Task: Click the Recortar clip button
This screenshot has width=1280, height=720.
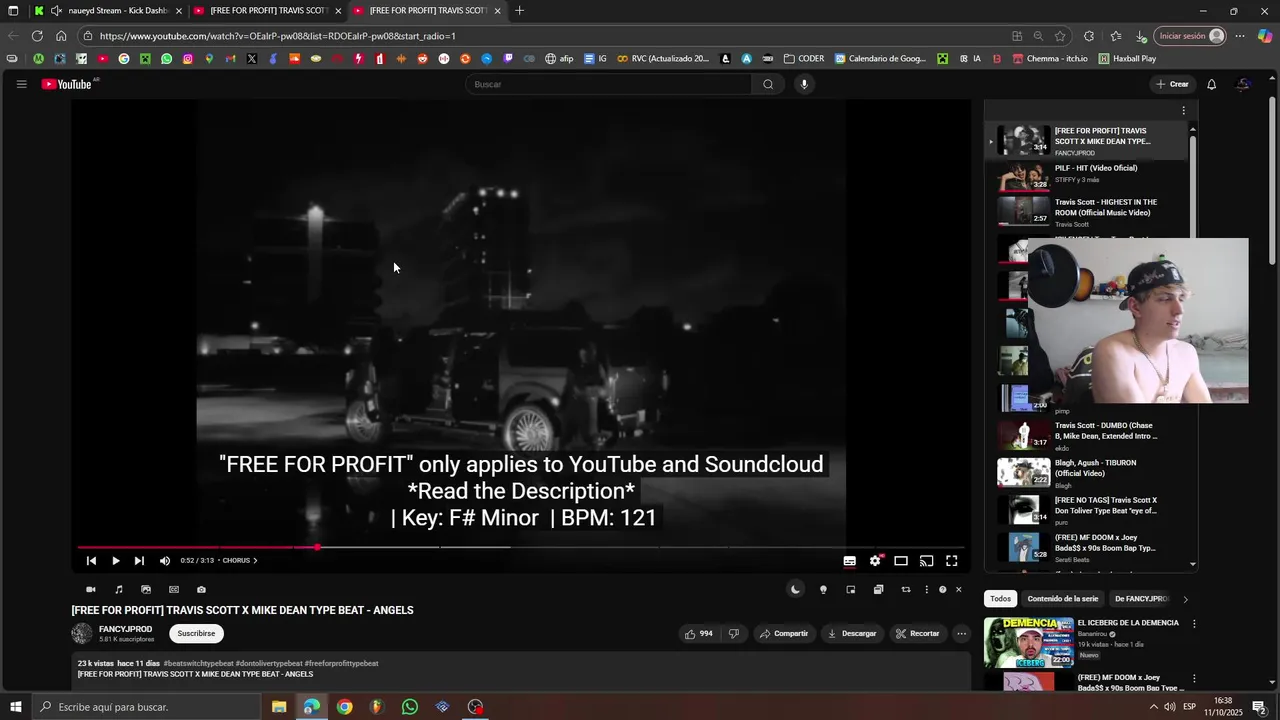Action: coord(918,633)
